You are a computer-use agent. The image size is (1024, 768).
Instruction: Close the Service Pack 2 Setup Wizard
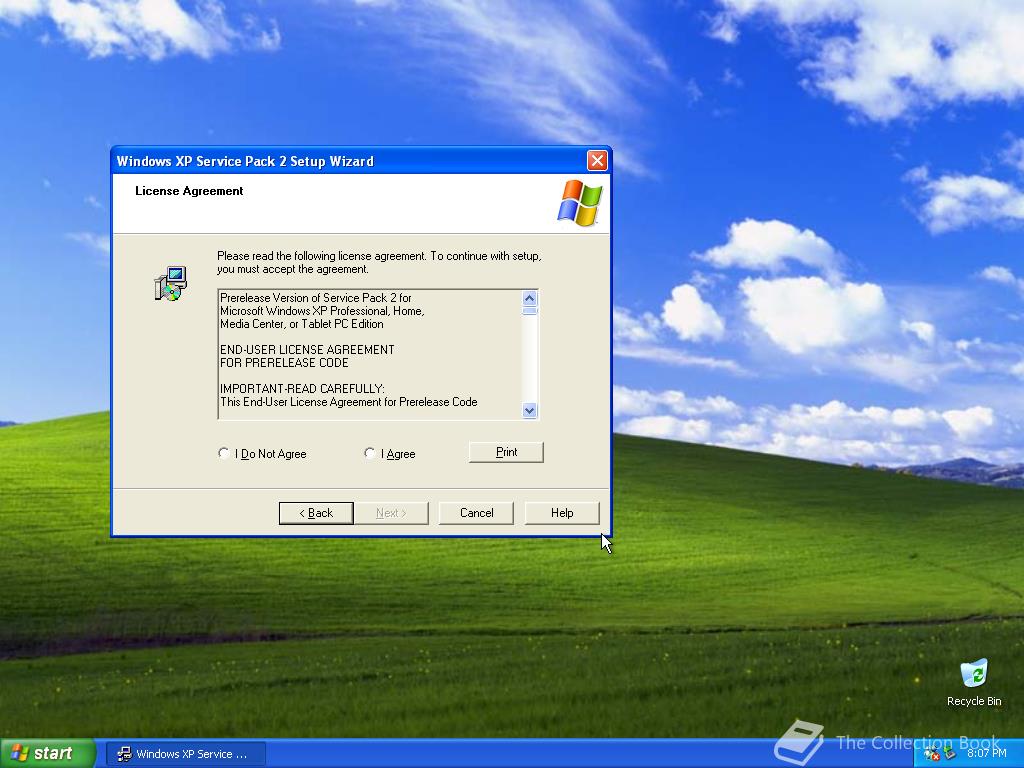pos(597,161)
